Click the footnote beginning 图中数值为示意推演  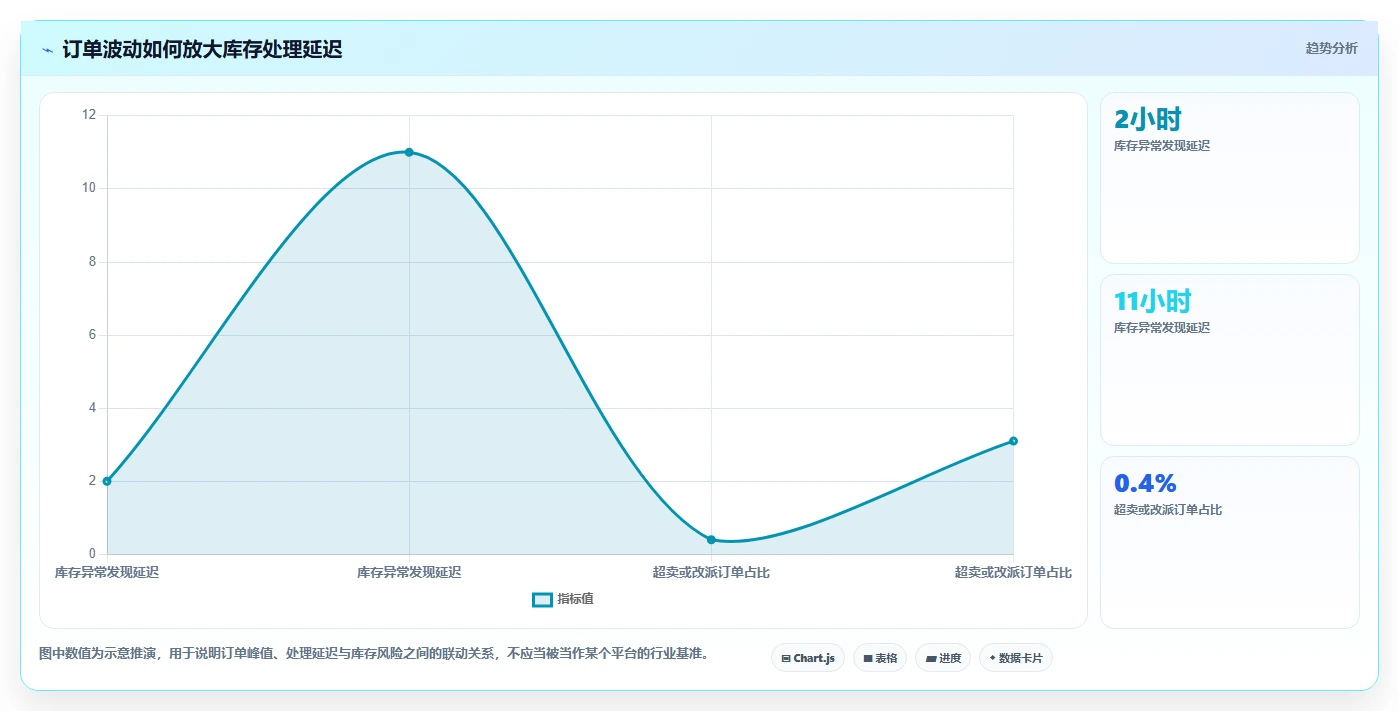[375, 654]
